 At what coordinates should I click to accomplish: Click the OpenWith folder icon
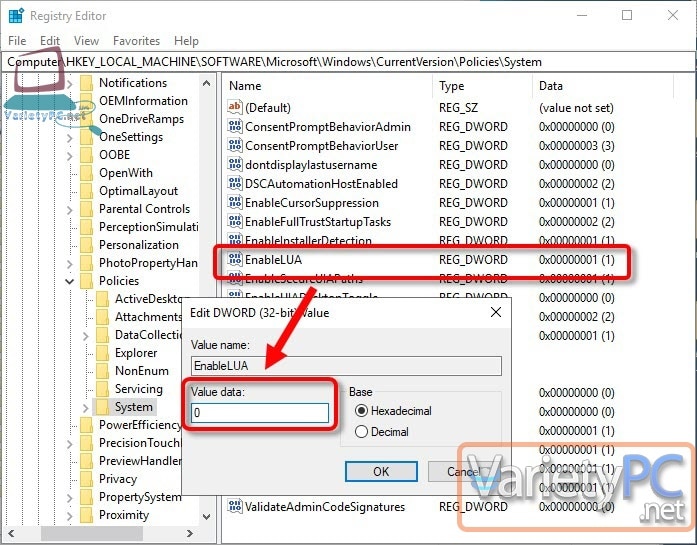click(86, 173)
